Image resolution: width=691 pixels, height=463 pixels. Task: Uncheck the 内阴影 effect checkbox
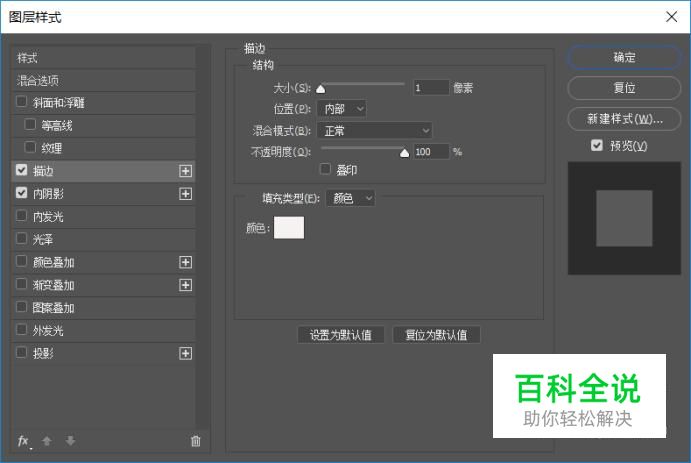click(x=21, y=193)
